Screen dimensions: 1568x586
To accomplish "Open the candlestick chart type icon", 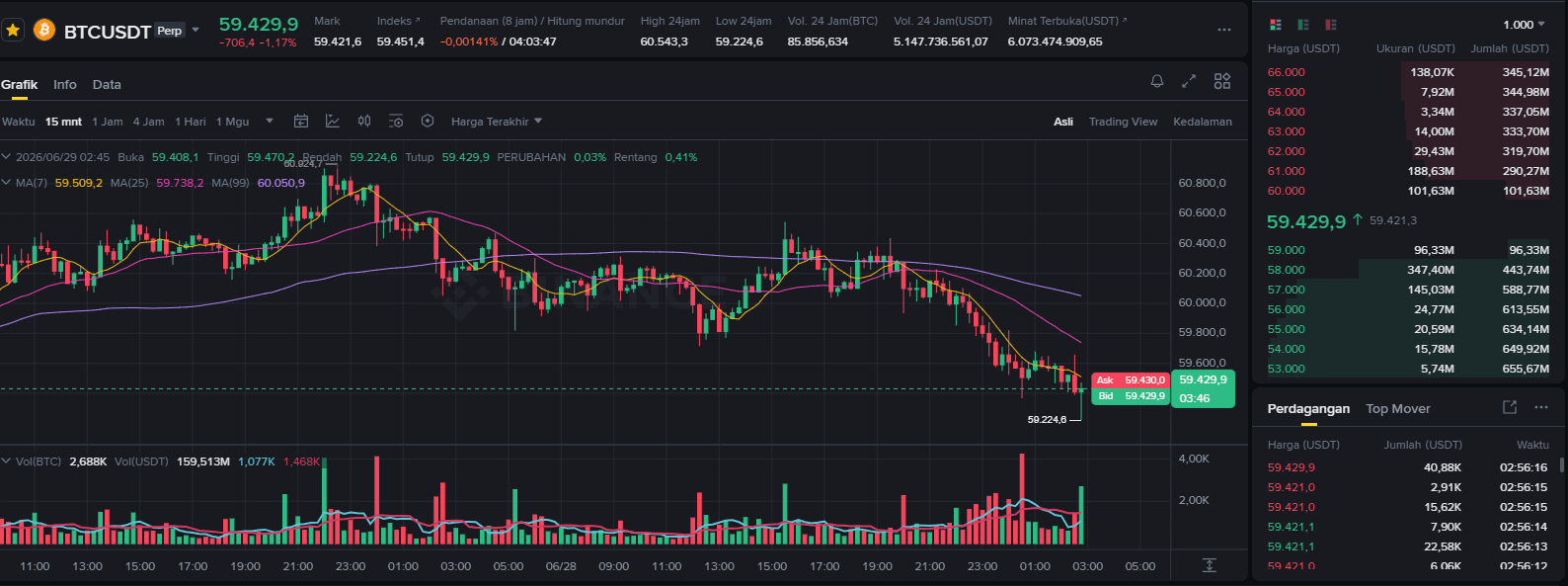I will [364, 122].
